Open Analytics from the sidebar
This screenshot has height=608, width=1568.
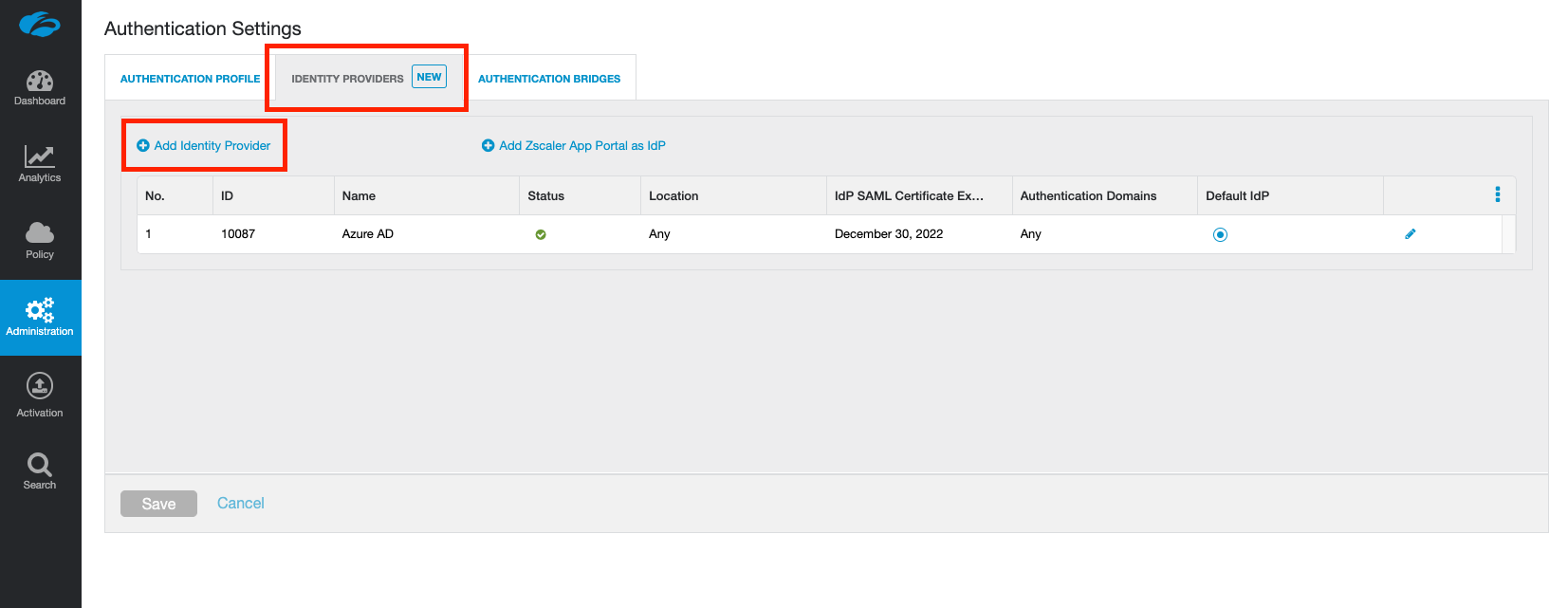pyautogui.click(x=40, y=157)
